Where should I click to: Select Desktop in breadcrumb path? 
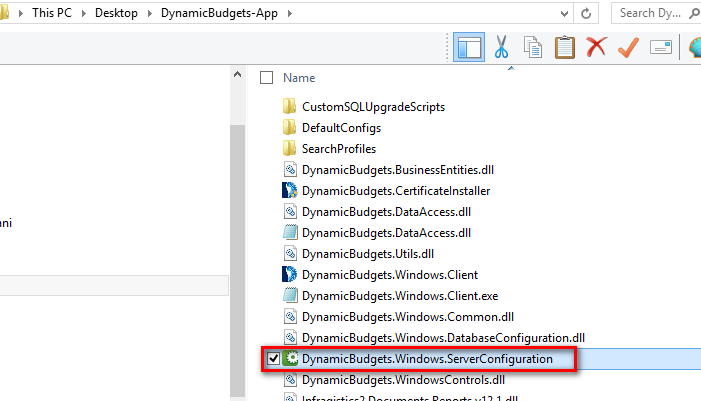[x=116, y=13]
